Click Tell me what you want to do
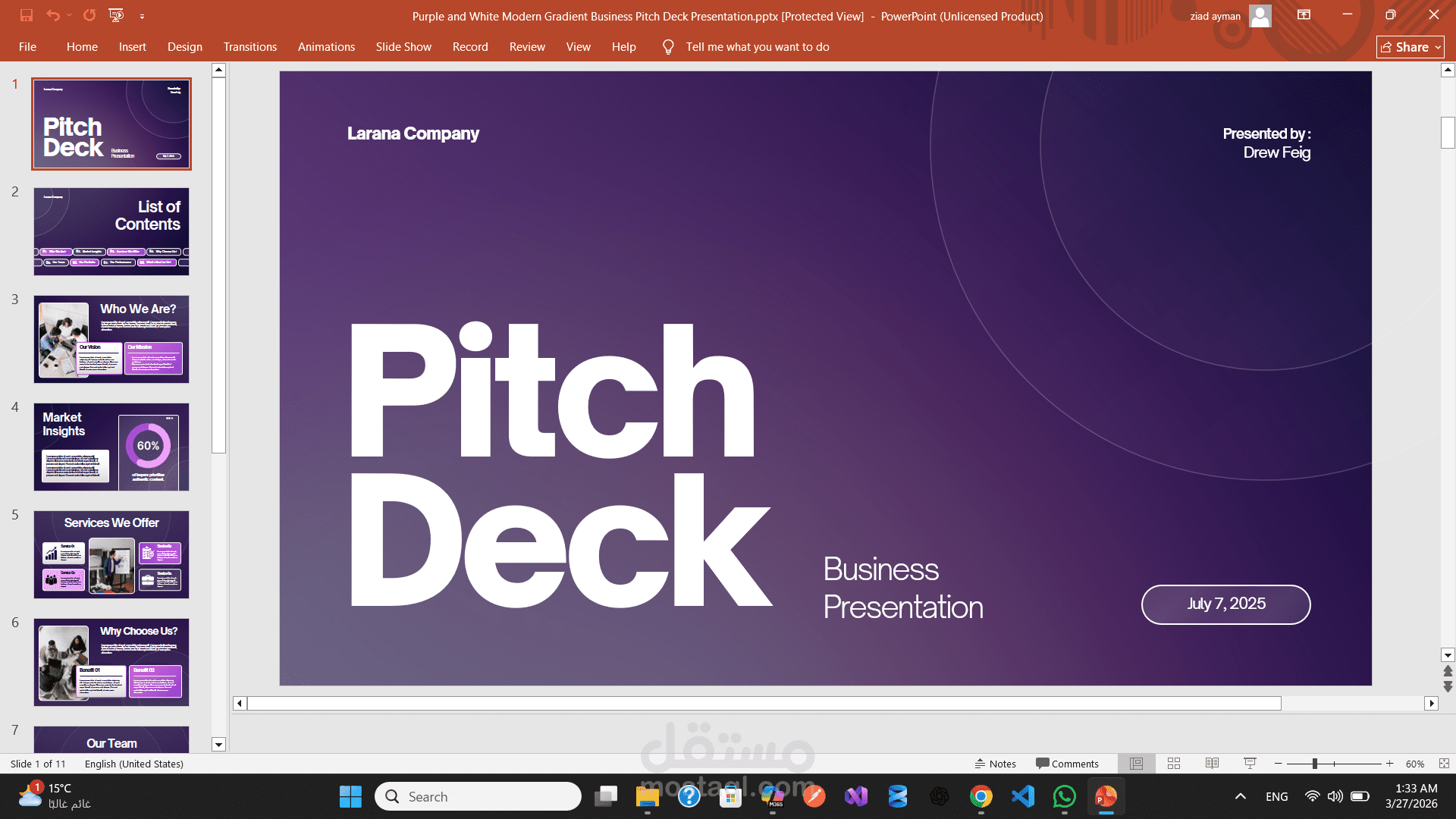Image resolution: width=1456 pixels, height=819 pixels. pos(757,47)
